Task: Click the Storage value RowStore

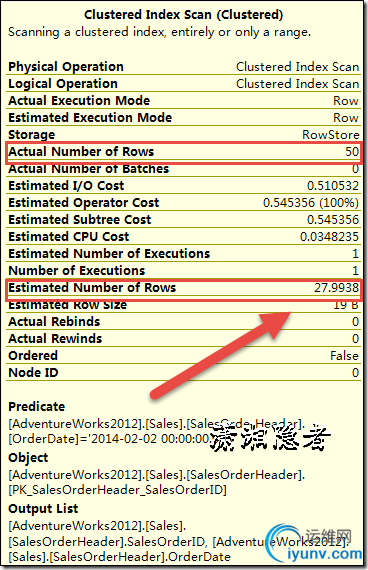Action: (x=331, y=135)
